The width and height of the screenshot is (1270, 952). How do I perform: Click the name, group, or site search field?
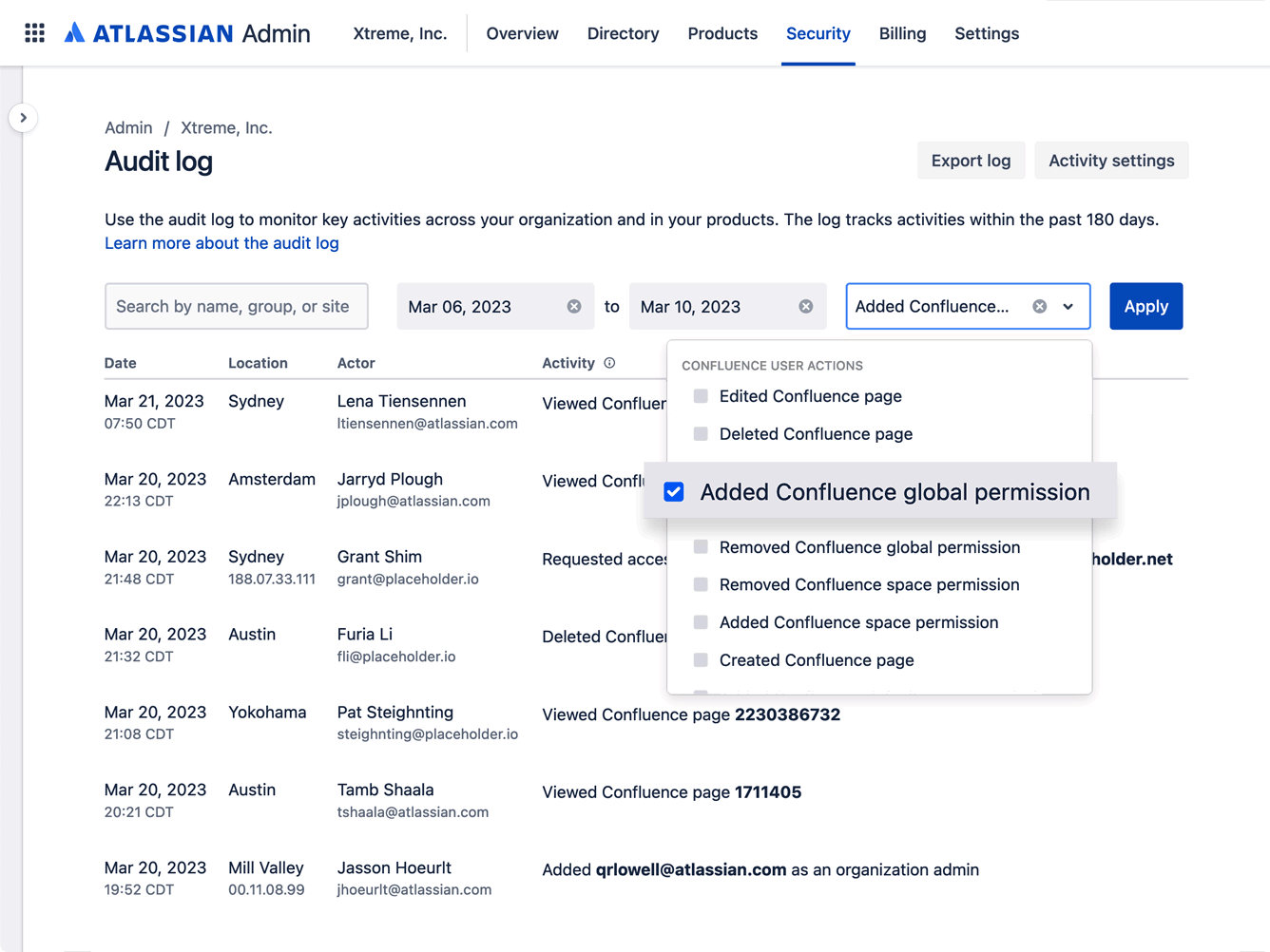(236, 306)
